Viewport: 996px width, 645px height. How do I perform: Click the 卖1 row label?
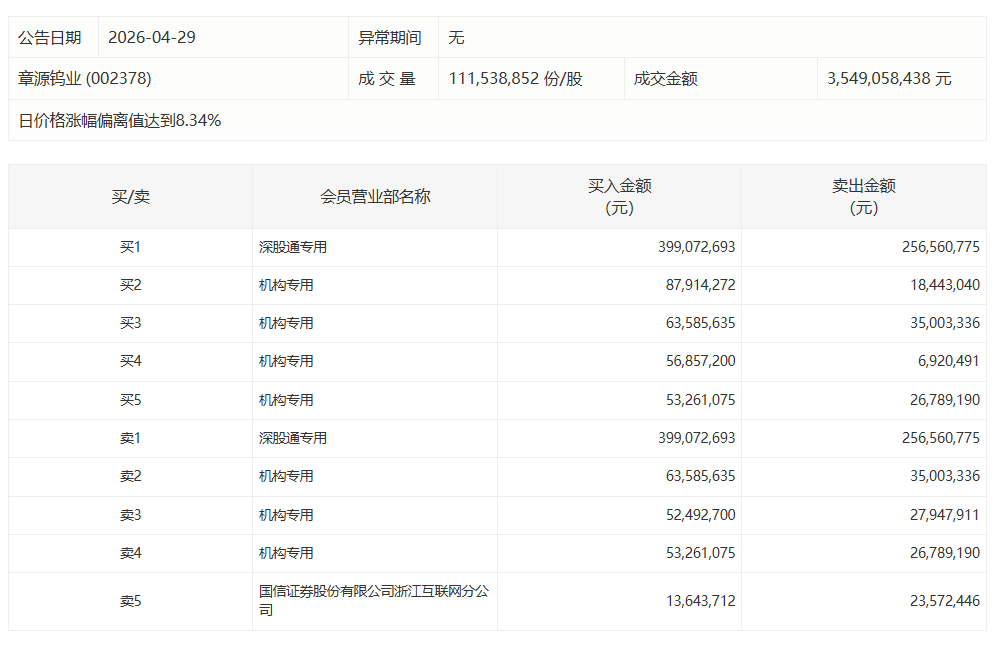click(130, 438)
